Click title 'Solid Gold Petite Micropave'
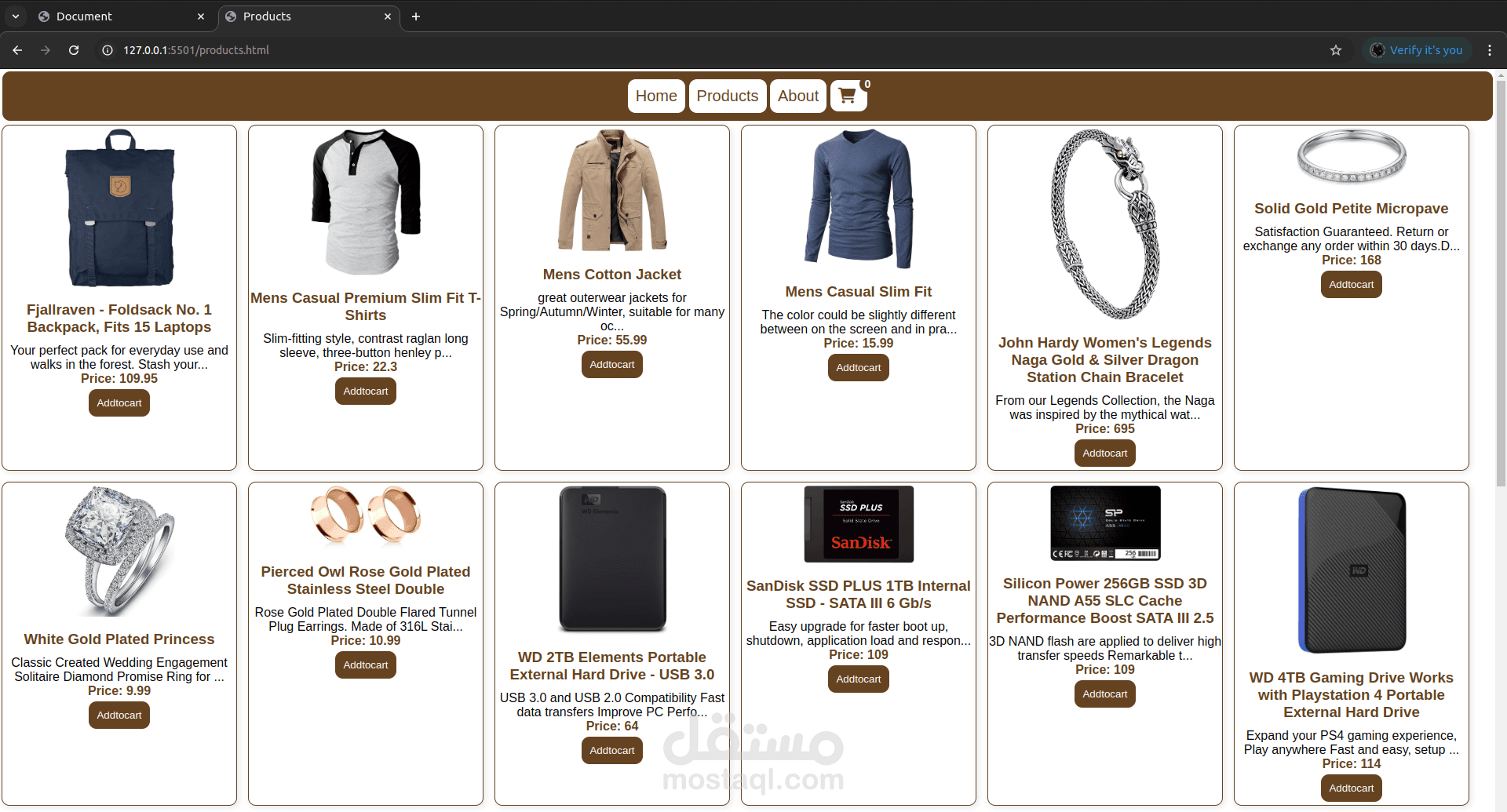This screenshot has height=812, width=1507. click(x=1352, y=209)
